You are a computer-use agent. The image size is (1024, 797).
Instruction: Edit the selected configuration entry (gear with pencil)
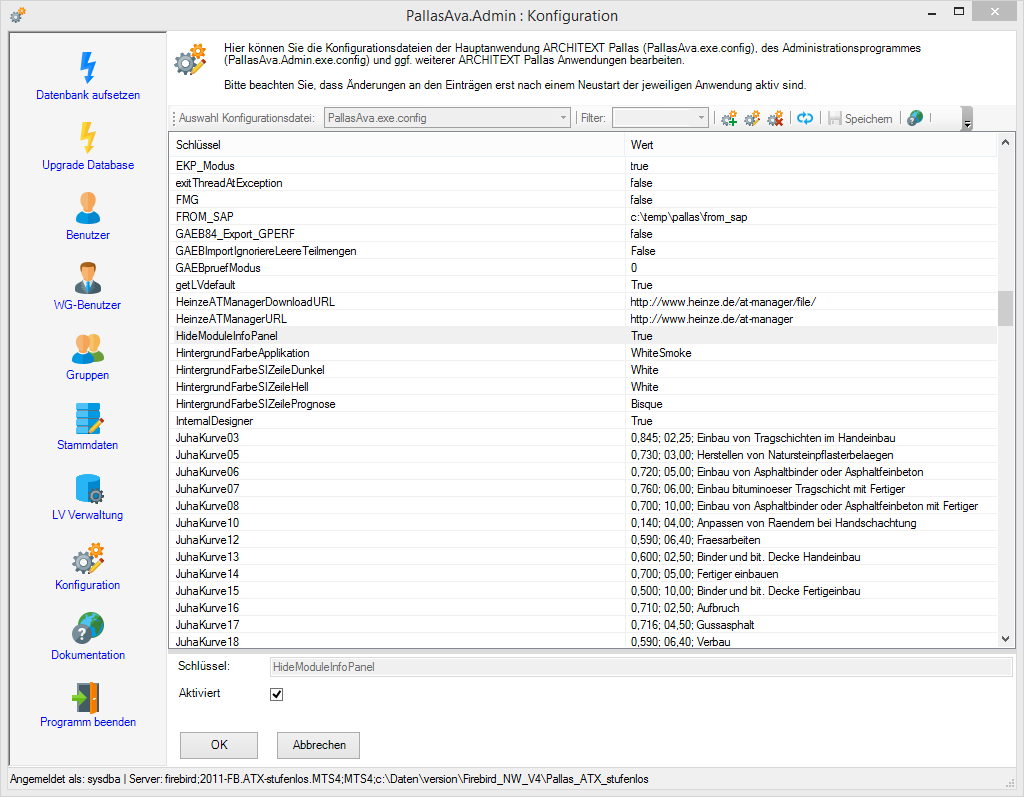(x=752, y=118)
